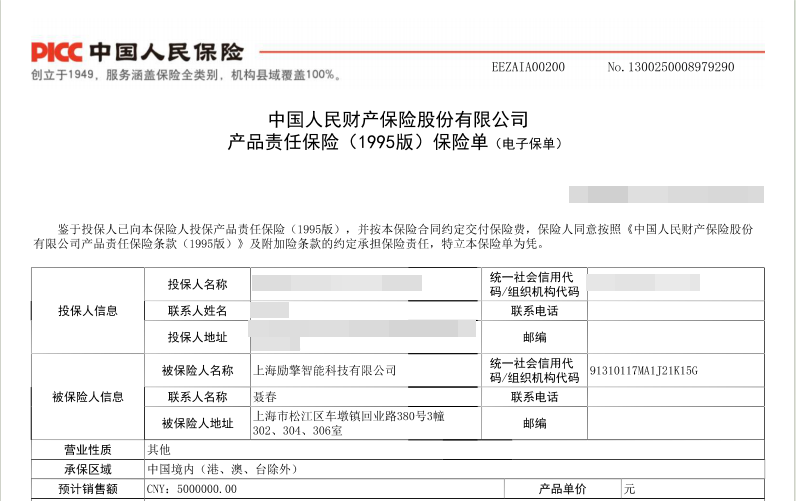The image size is (796, 501).
Task: Click the title 中国人民财产保险股份有限公司
Action: [x=398, y=120]
